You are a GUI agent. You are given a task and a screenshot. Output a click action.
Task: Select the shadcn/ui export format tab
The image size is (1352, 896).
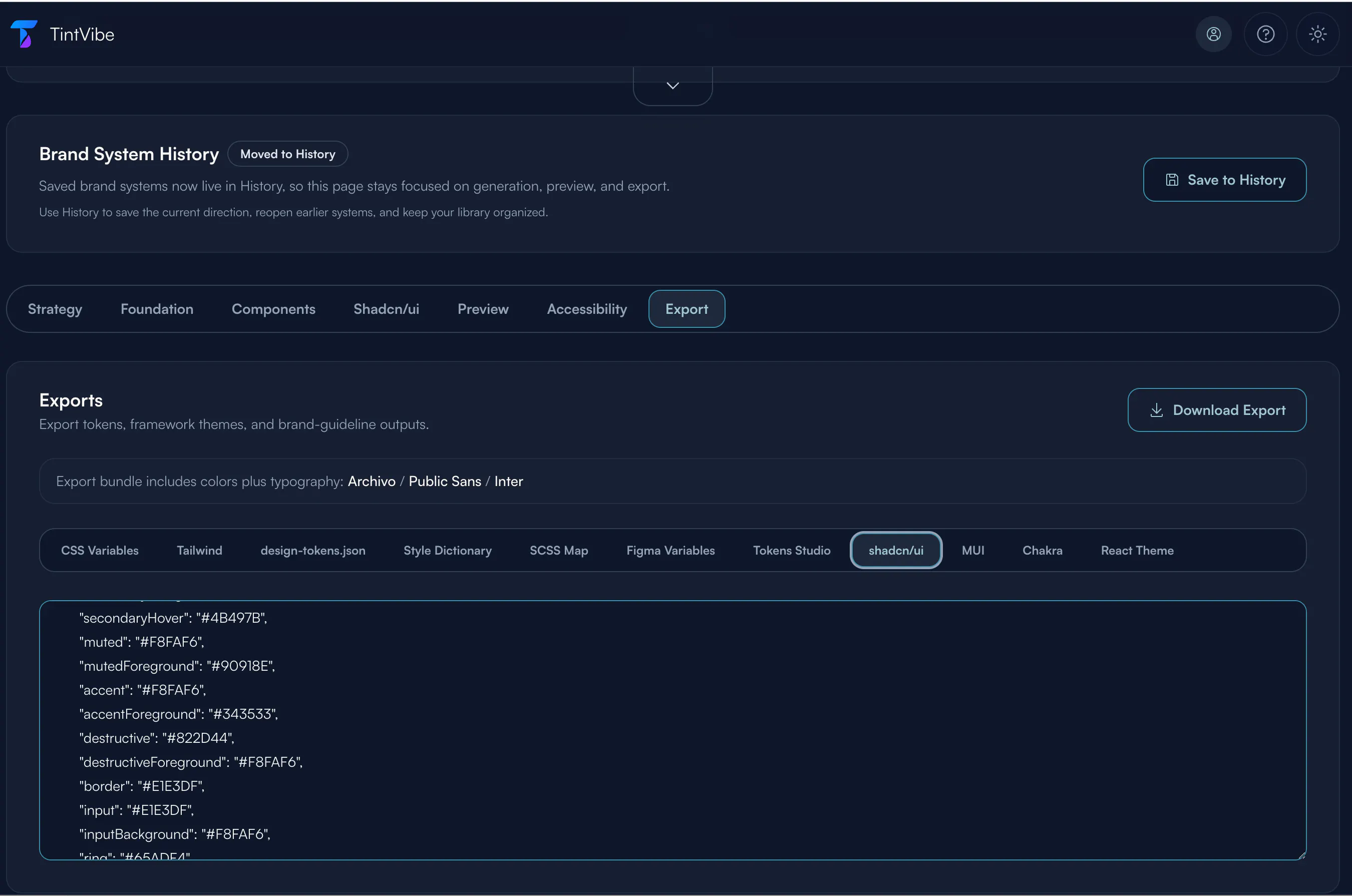coord(896,550)
